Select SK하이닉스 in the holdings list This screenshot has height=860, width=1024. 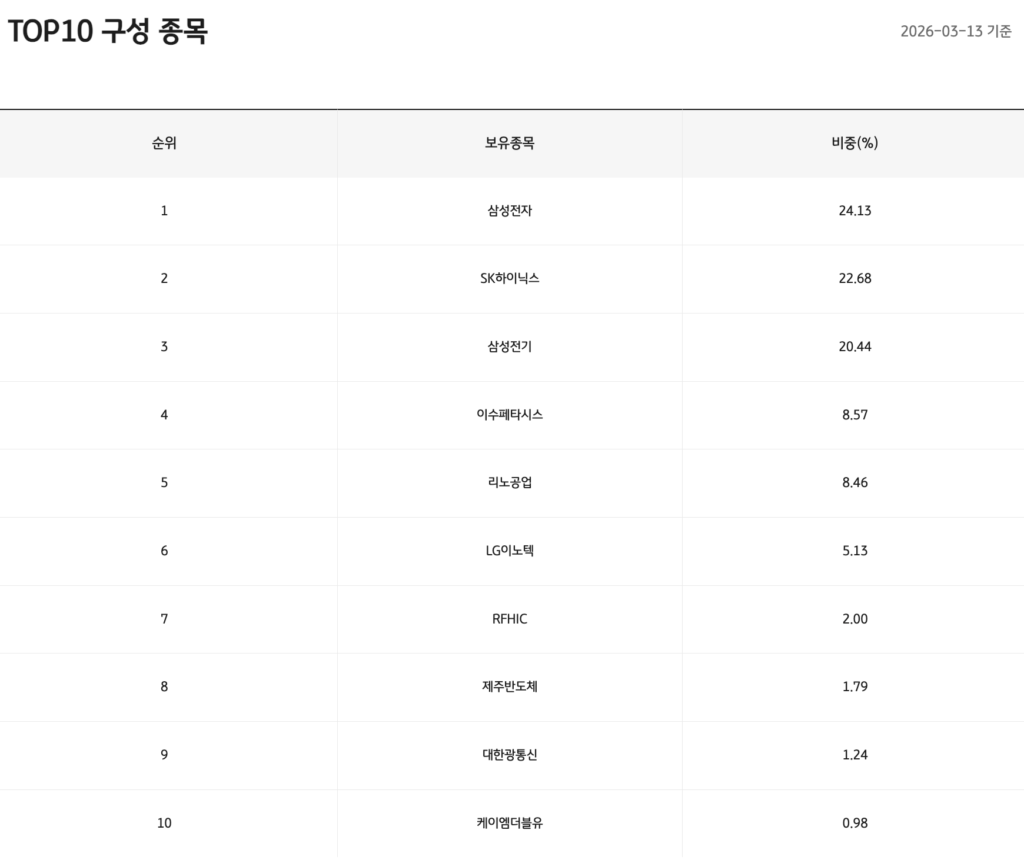pyautogui.click(x=509, y=279)
